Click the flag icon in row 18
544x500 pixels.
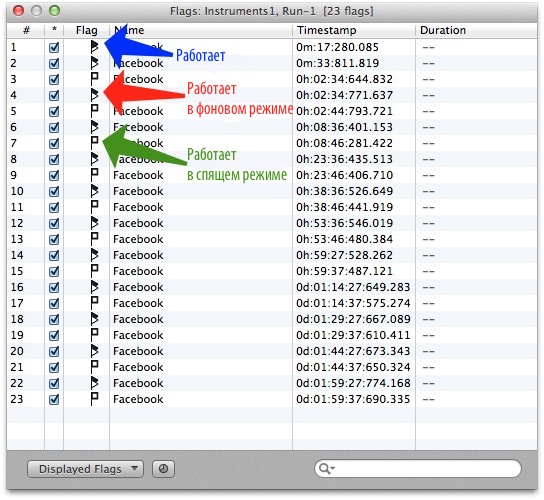[x=94, y=319]
